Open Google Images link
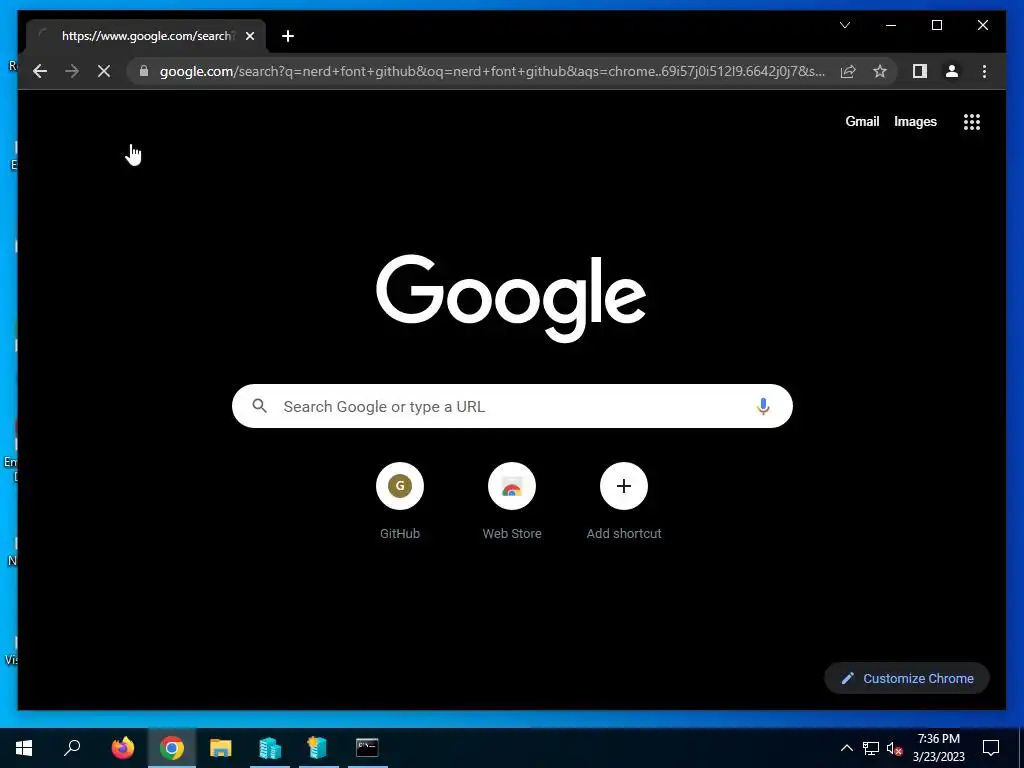Image resolution: width=1024 pixels, height=768 pixels. click(915, 121)
